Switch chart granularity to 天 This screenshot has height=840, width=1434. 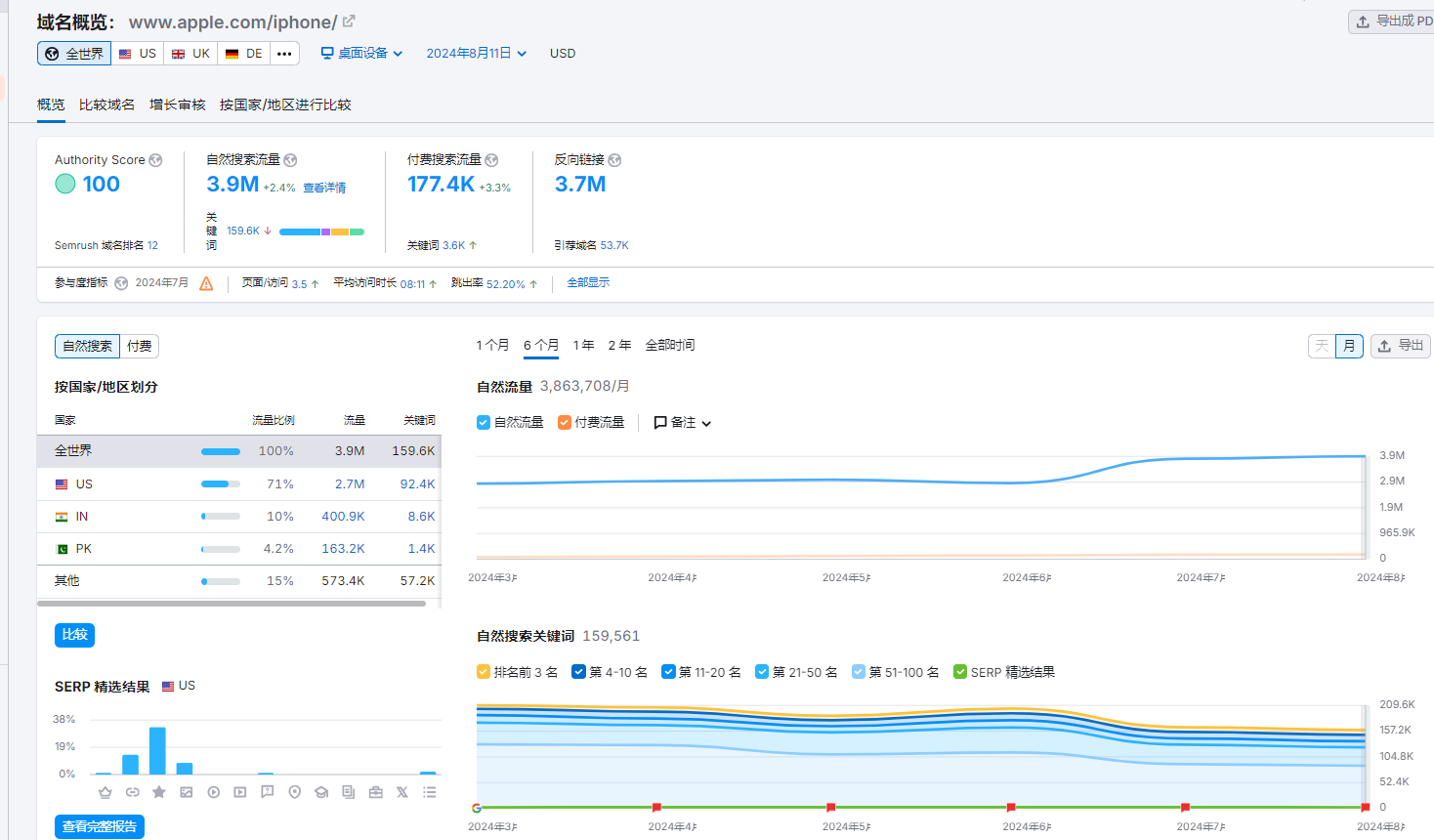[x=1322, y=346]
